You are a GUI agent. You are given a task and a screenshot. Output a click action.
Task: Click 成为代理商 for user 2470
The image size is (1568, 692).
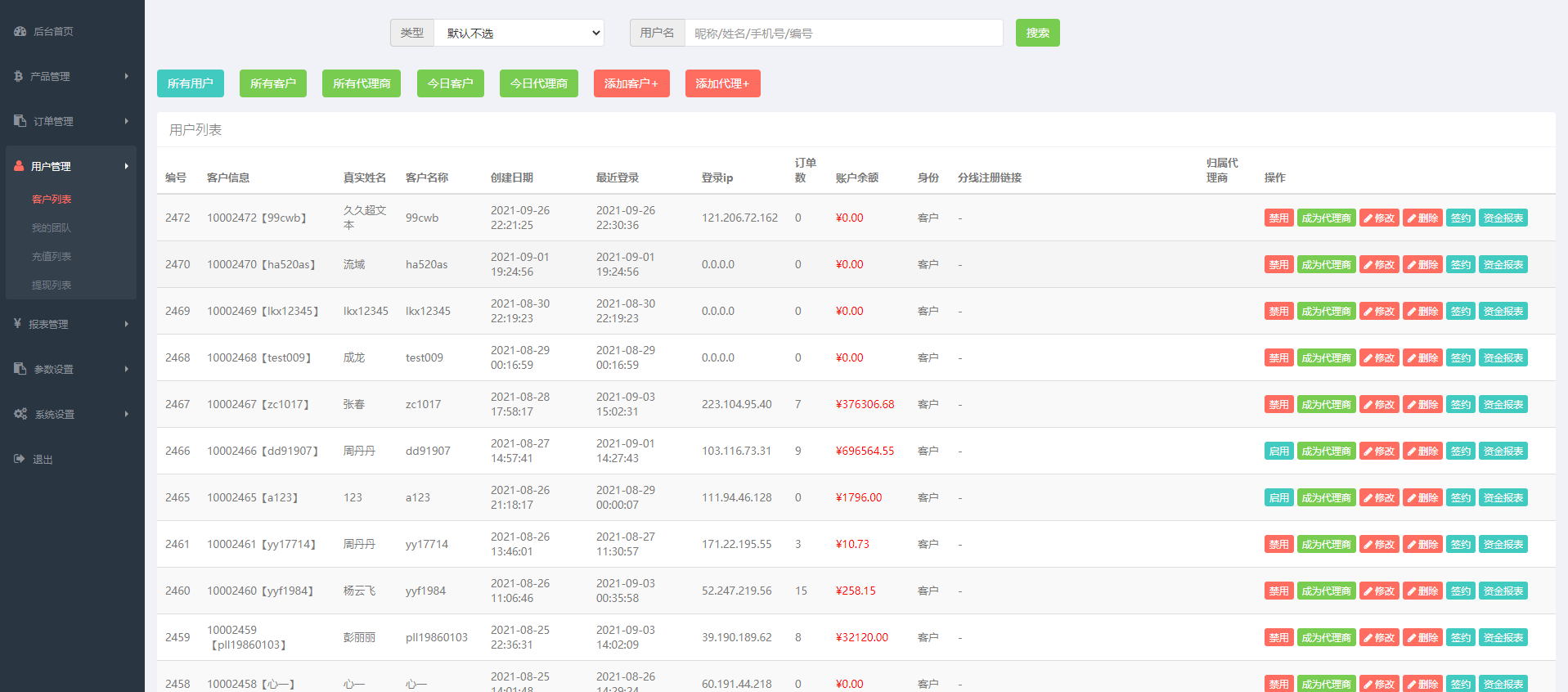(x=1327, y=264)
